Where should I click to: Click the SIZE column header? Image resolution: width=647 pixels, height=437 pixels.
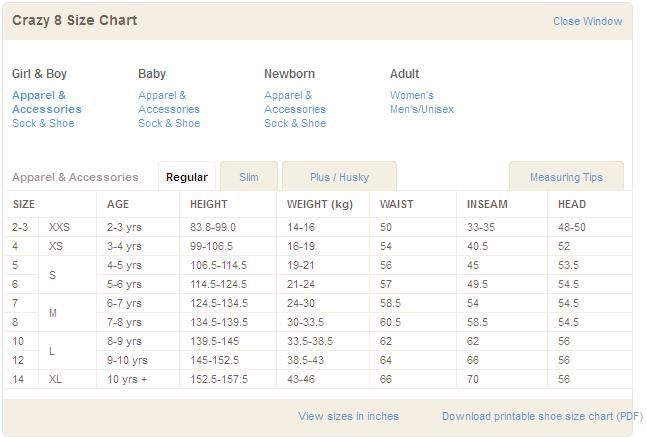23,204
